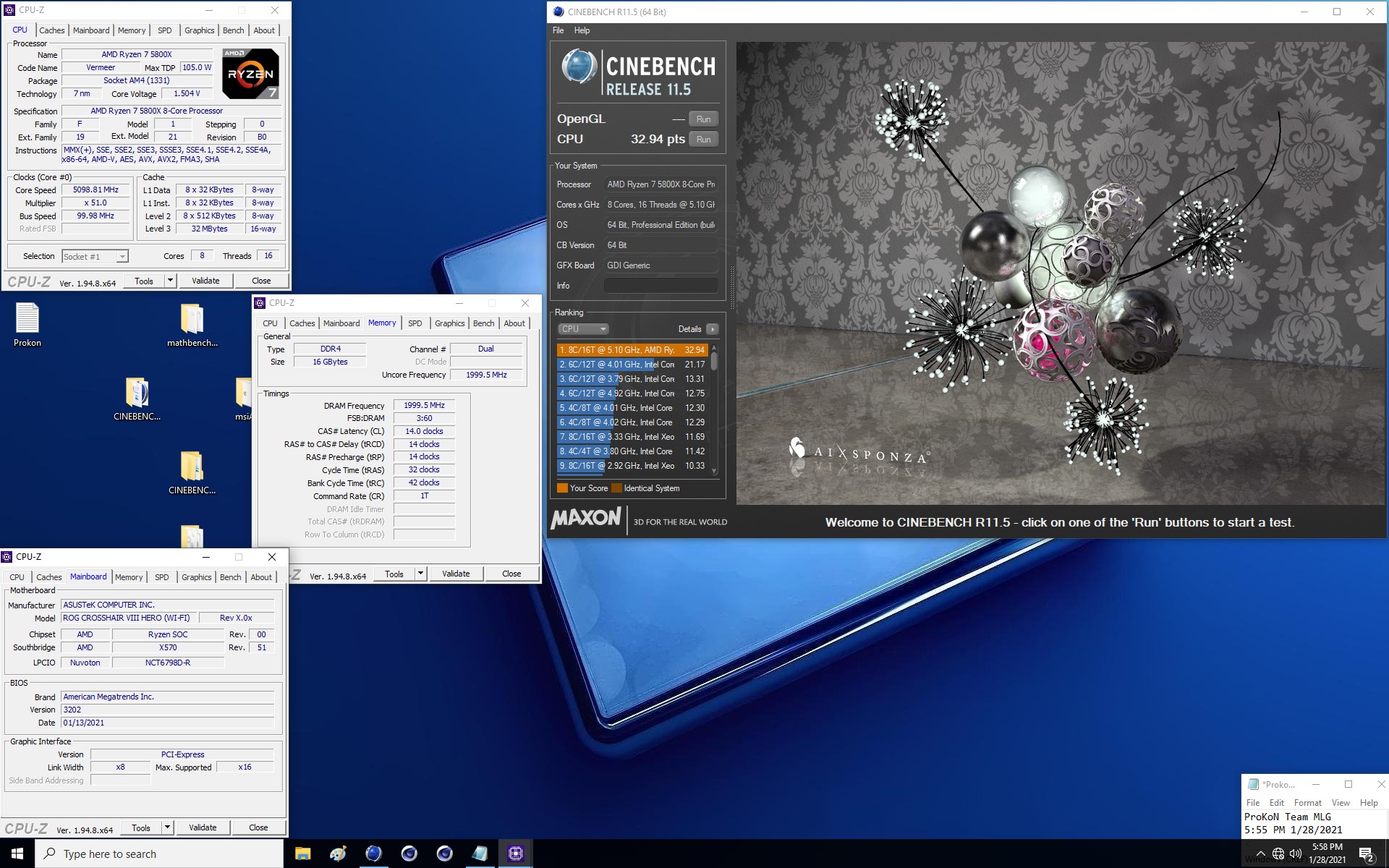
Task: Click the ranking list scrollbar in Cinebench
Action: pos(714,409)
